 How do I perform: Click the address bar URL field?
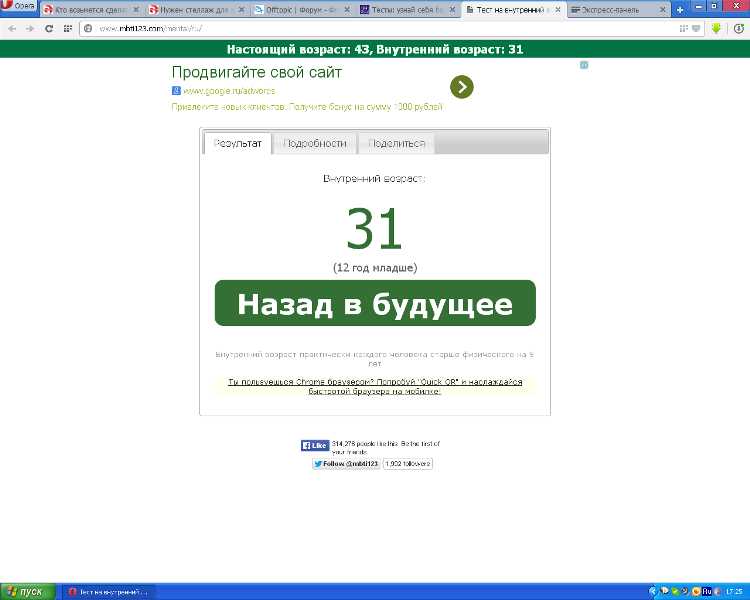click(380, 28)
